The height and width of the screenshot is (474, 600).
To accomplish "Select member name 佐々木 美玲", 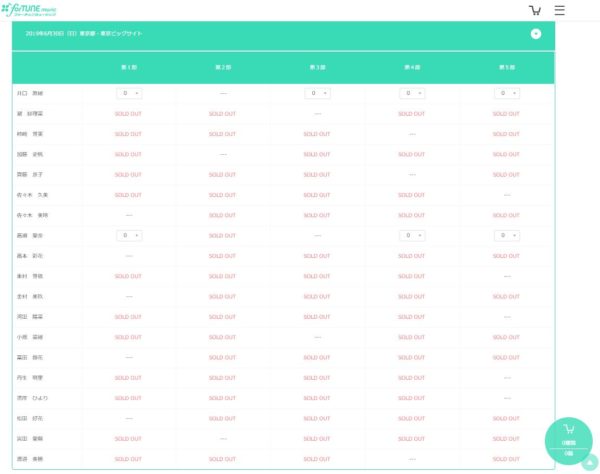I will [32, 215].
